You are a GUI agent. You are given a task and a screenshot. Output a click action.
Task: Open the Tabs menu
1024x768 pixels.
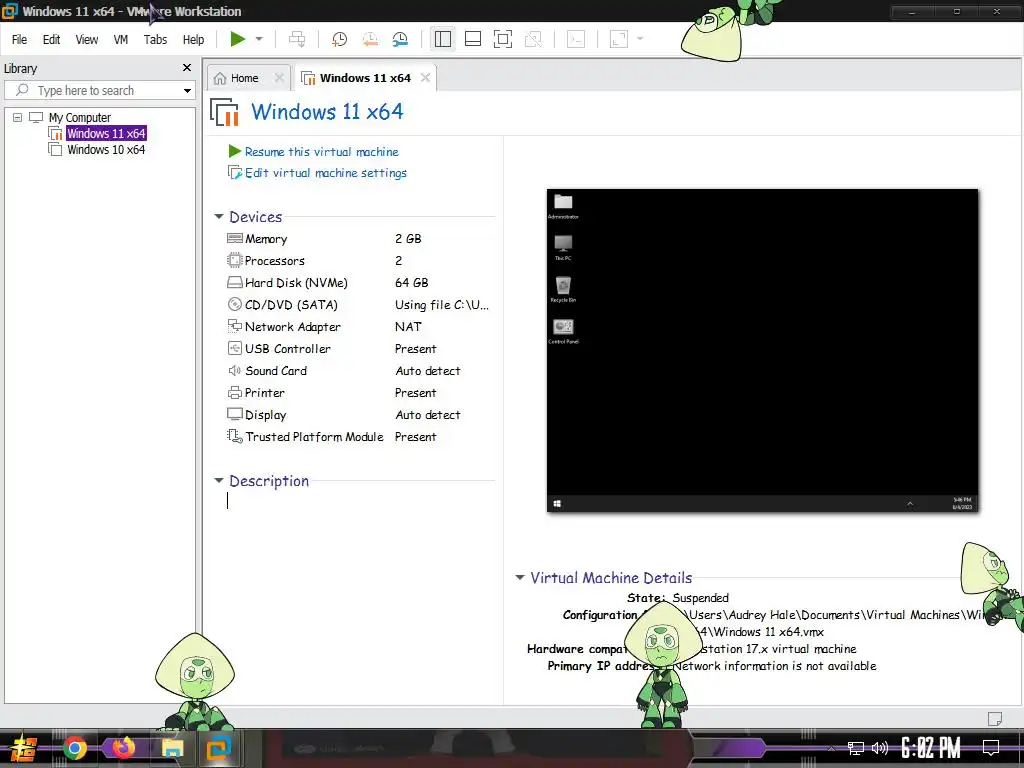(x=155, y=40)
